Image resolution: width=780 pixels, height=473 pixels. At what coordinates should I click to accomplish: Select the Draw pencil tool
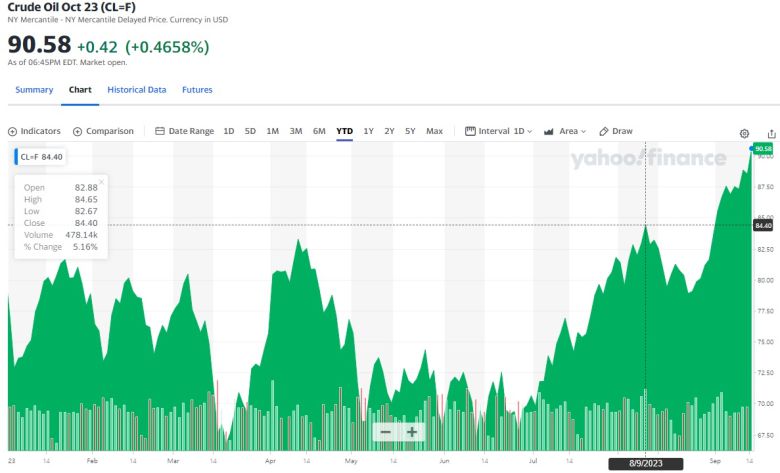(x=616, y=131)
